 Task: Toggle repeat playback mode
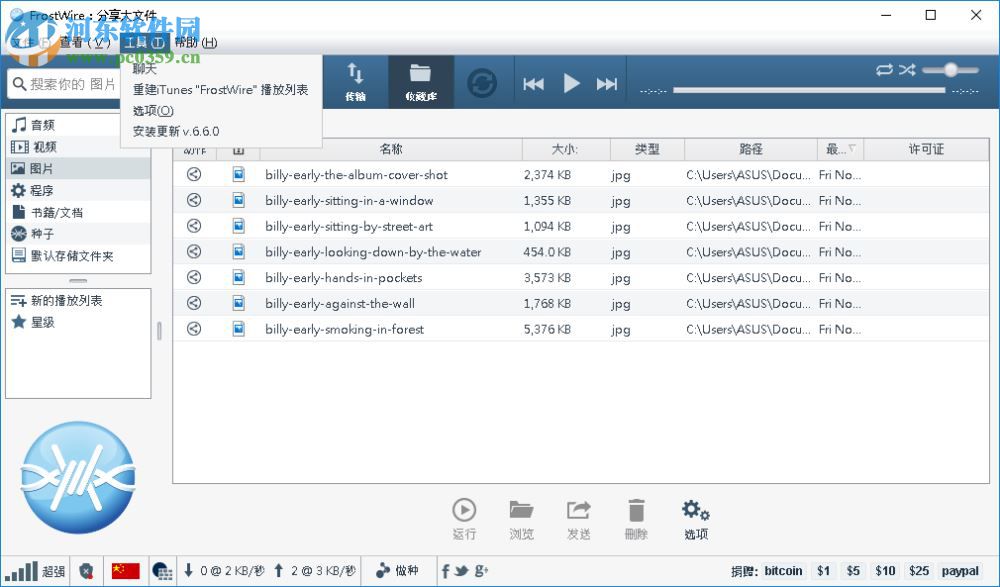point(884,70)
